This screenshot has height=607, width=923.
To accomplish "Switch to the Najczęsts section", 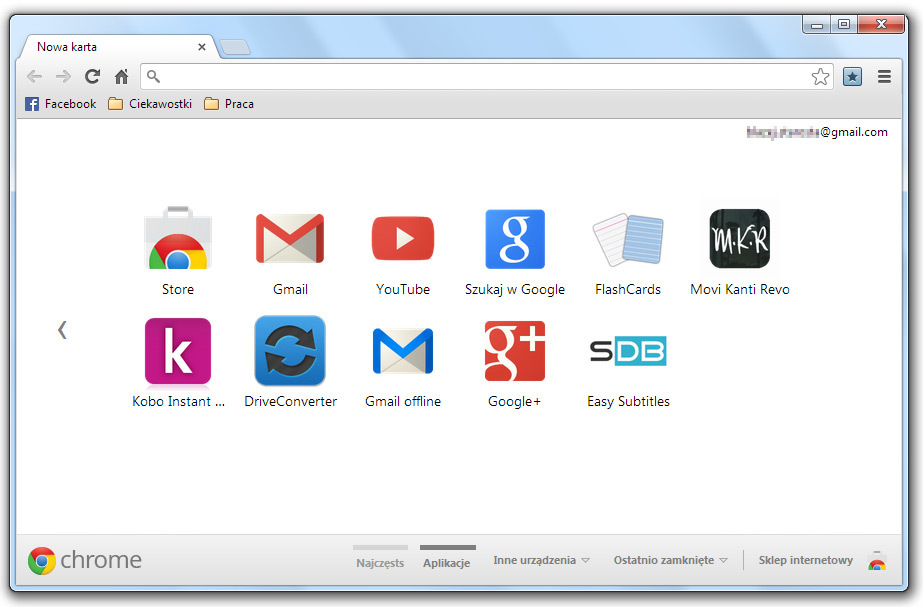I will [380, 558].
